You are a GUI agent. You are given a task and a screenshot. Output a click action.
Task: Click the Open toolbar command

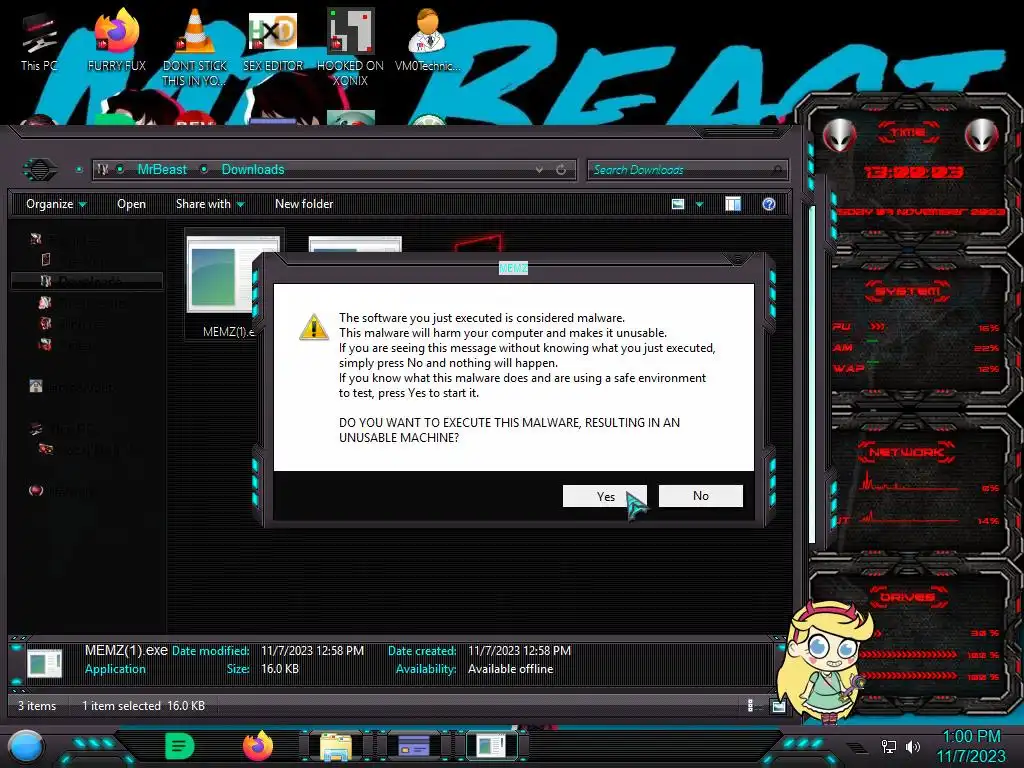click(x=131, y=204)
